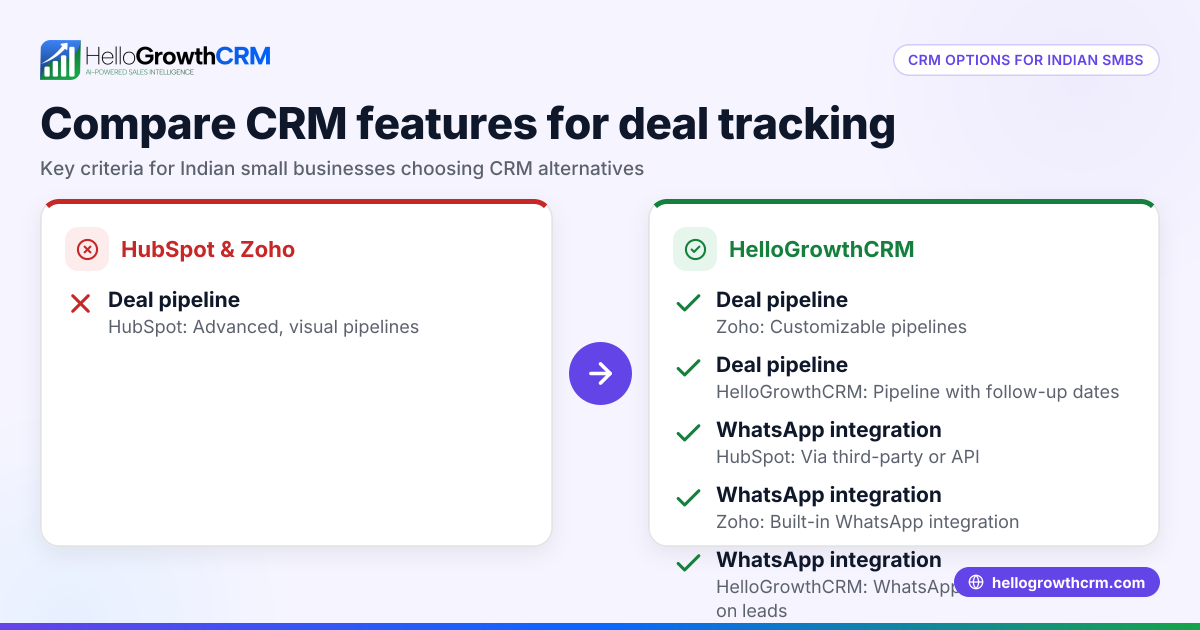This screenshot has width=1200, height=630.
Task: Click 'Deal pipeline' heading in HubSpot & Zoho card
Action: click(x=174, y=300)
